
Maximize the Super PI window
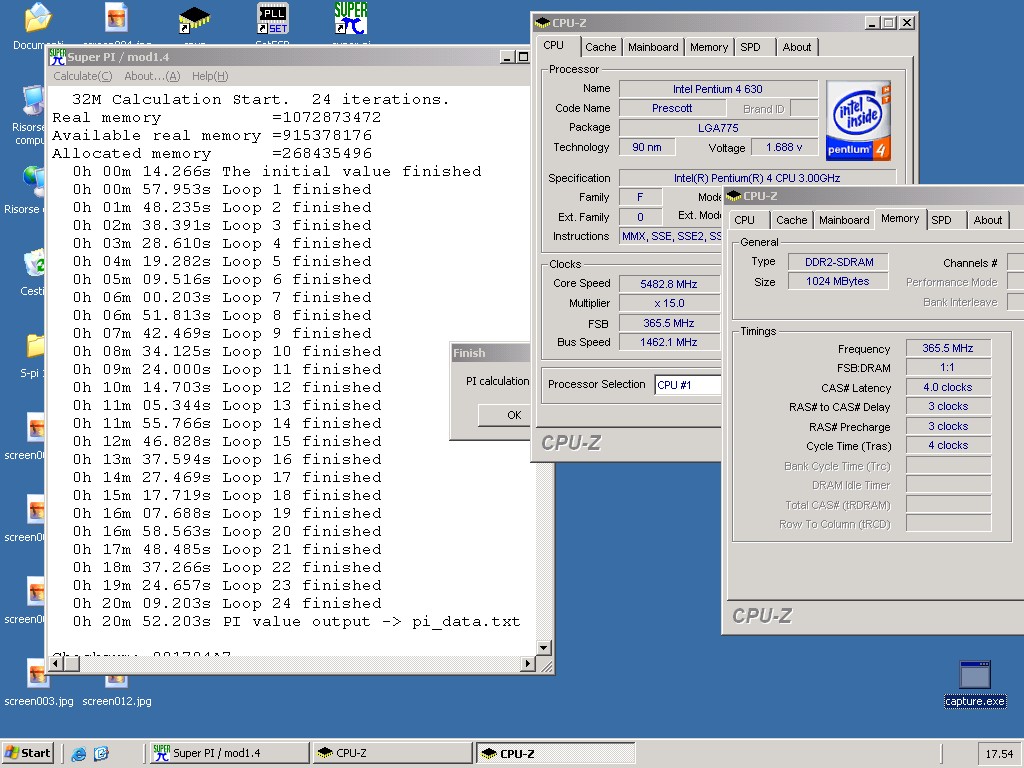(x=522, y=57)
